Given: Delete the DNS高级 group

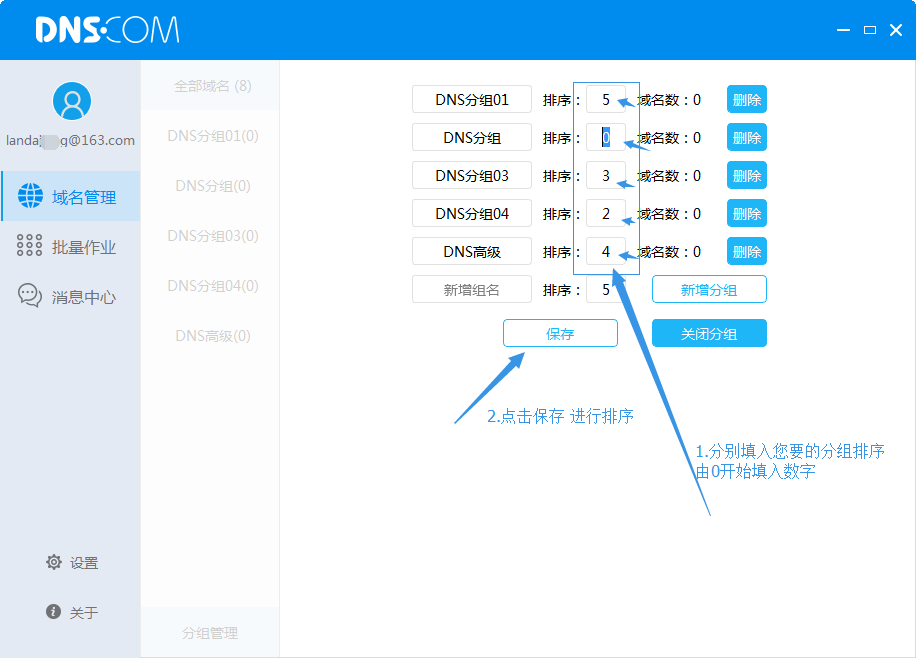Looking at the screenshot, I should click(746, 252).
